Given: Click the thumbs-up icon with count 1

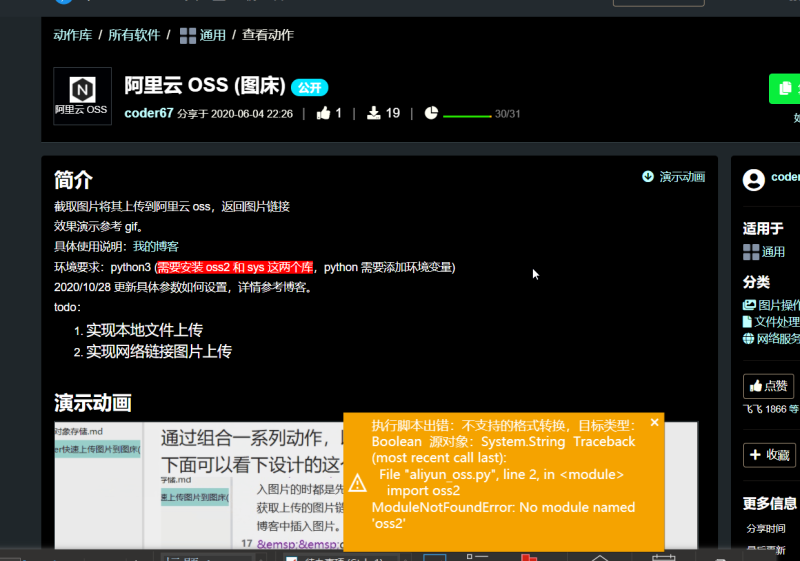Looking at the screenshot, I should 323,113.
